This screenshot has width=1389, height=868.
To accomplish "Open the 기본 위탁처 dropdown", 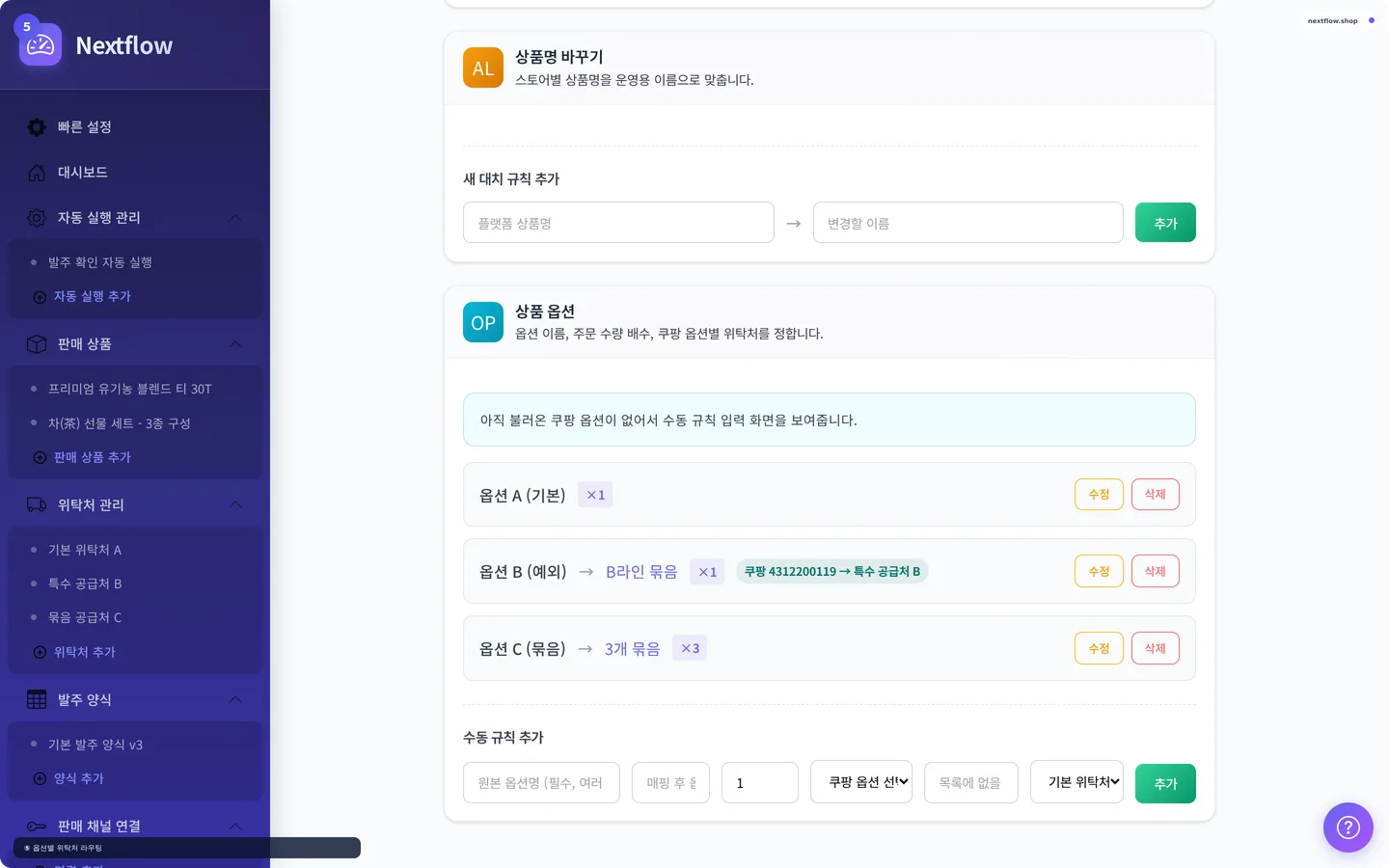I will click(1076, 782).
